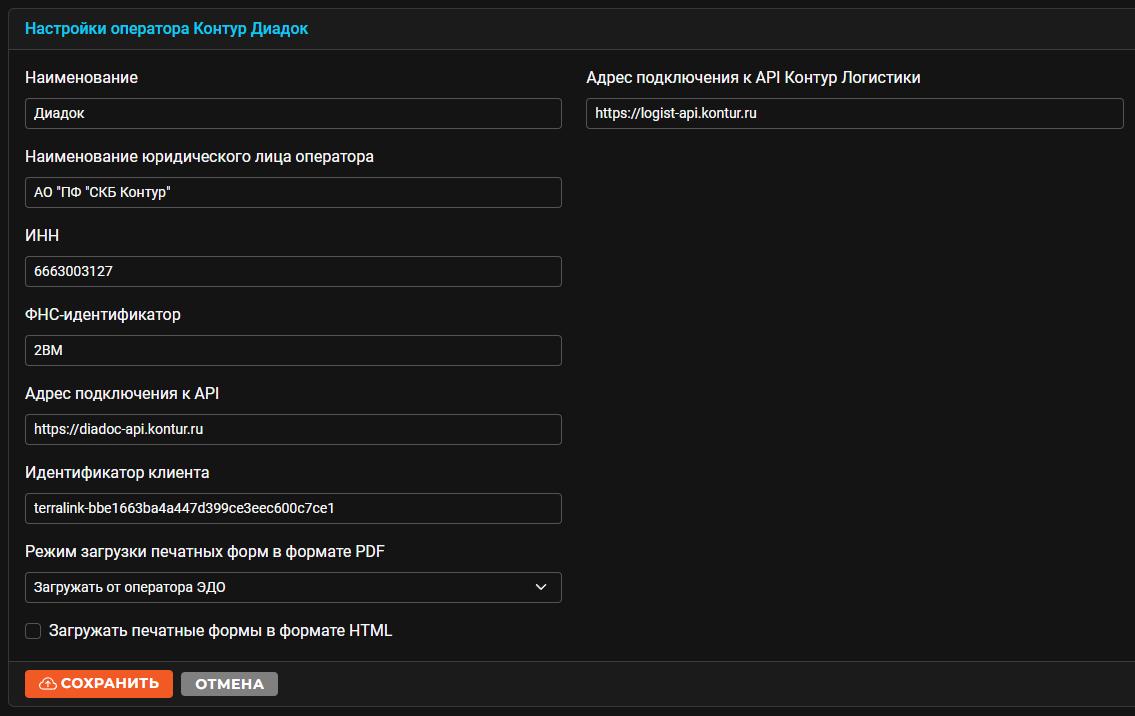Click the Наименование label text
Screen dimensions: 1135x716
[x=81, y=77]
